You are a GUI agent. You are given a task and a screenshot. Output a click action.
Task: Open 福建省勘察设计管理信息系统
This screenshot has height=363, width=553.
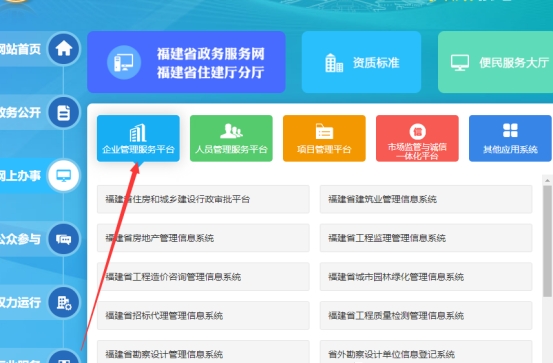pos(203,352)
